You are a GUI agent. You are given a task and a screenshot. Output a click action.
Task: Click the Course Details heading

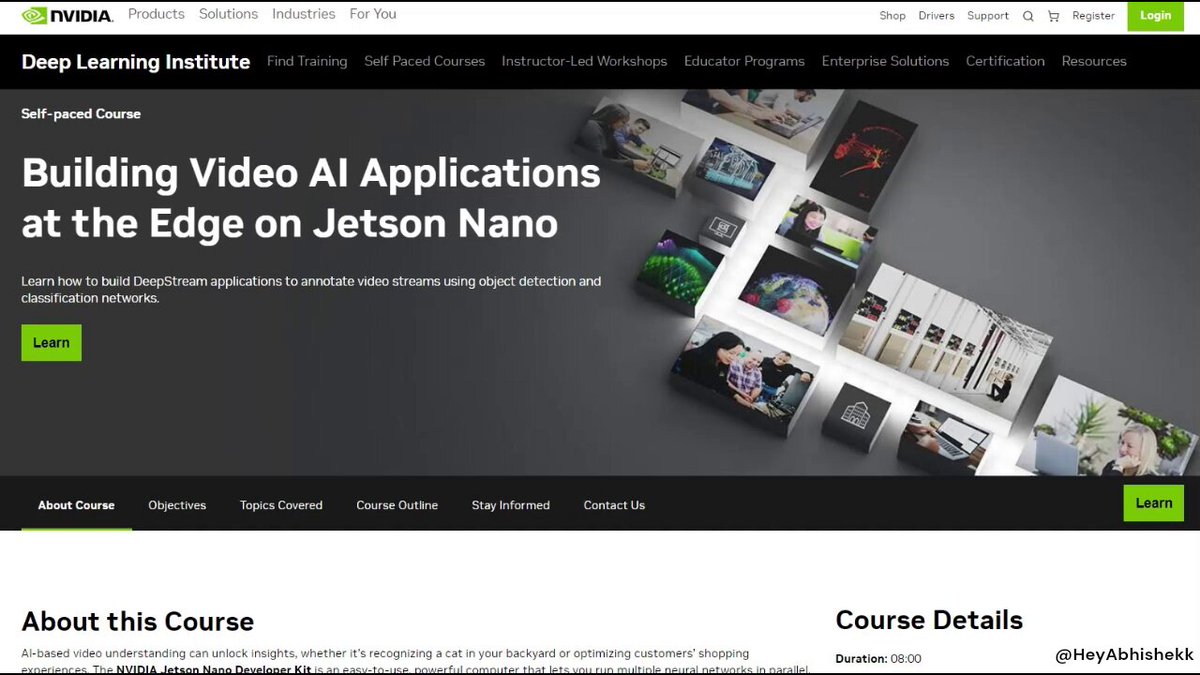click(x=929, y=620)
